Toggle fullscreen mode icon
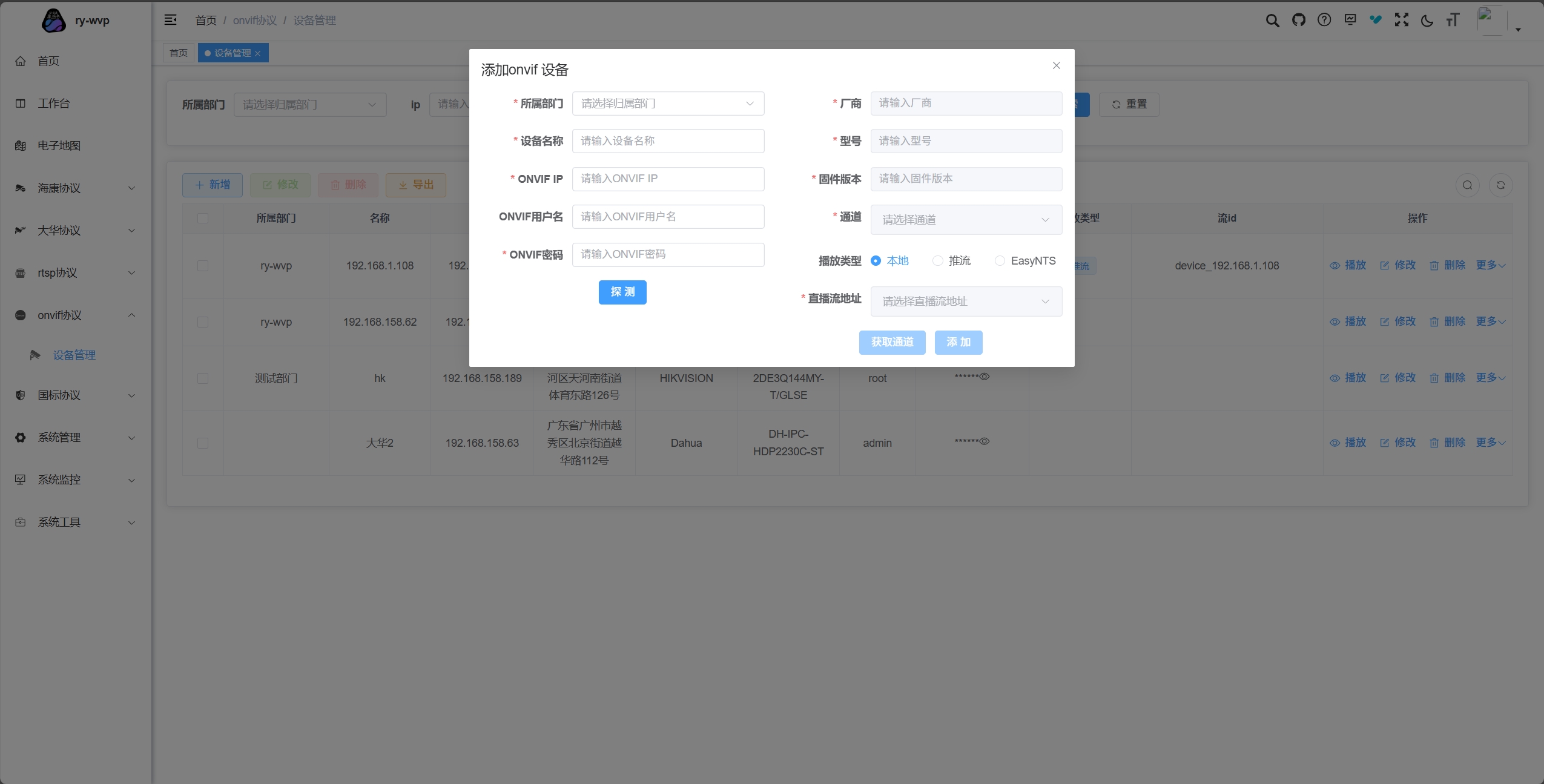1544x784 pixels. point(1401,21)
